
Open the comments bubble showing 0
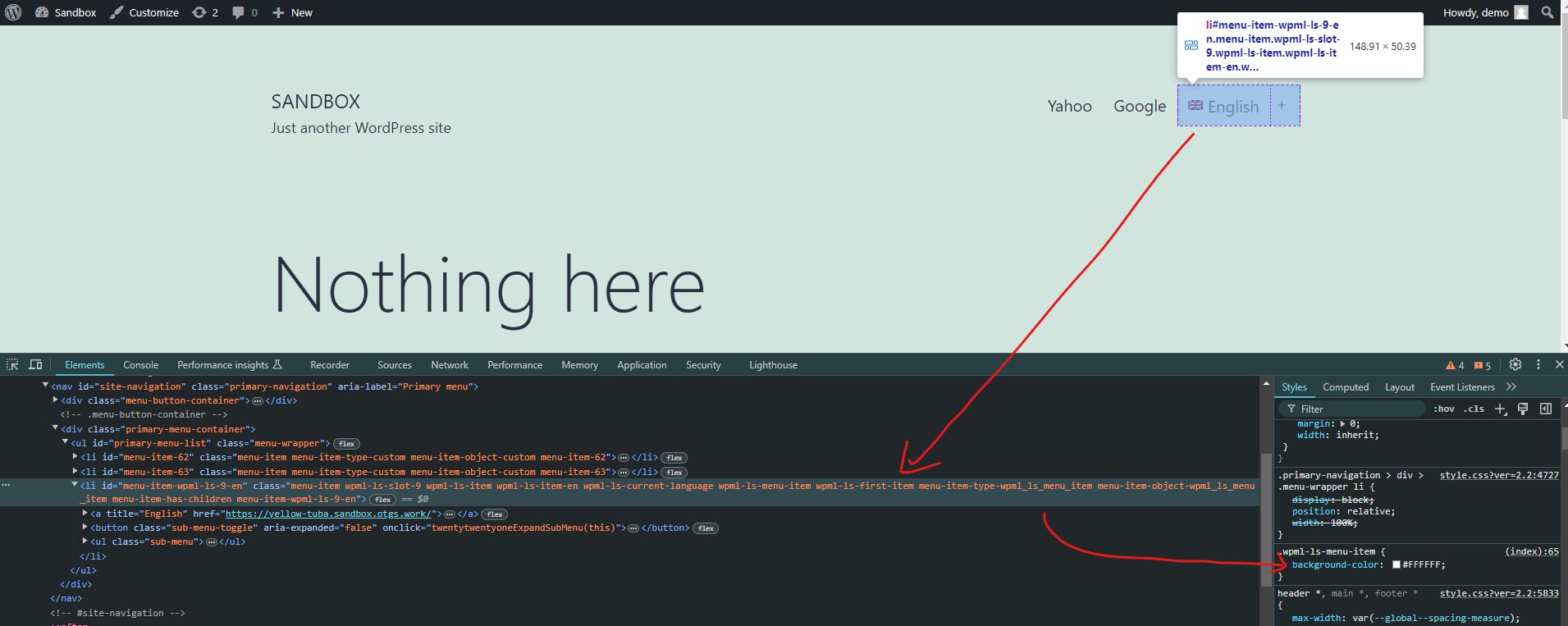(245, 12)
